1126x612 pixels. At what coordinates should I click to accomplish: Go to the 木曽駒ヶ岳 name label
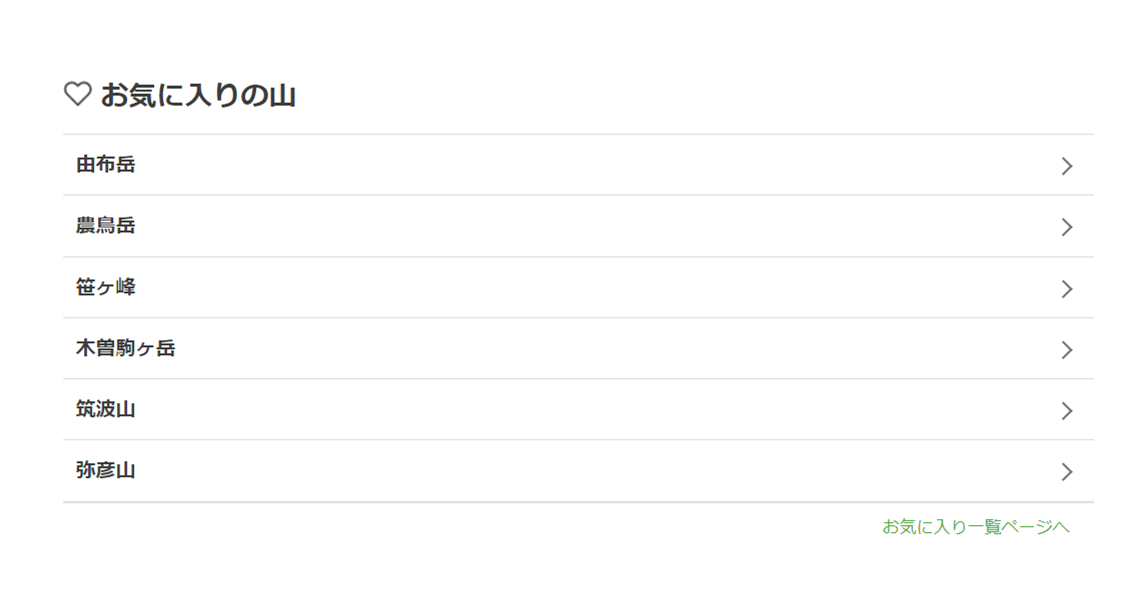[x=126, y=349]
